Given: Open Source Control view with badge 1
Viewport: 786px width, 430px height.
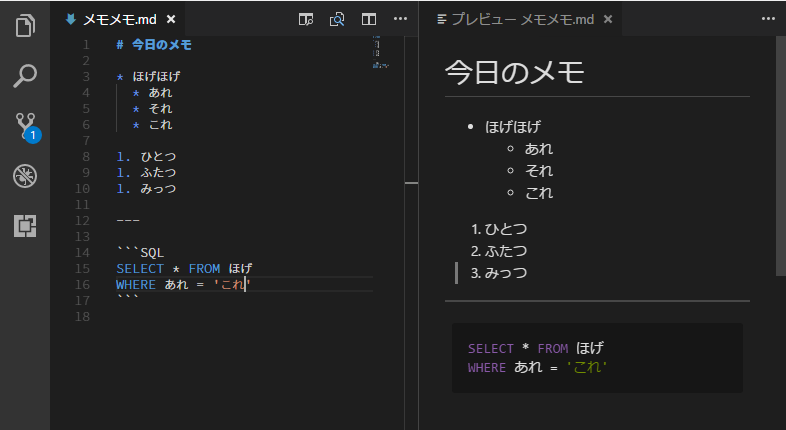Looking at the screenshot, I should 27,127.
